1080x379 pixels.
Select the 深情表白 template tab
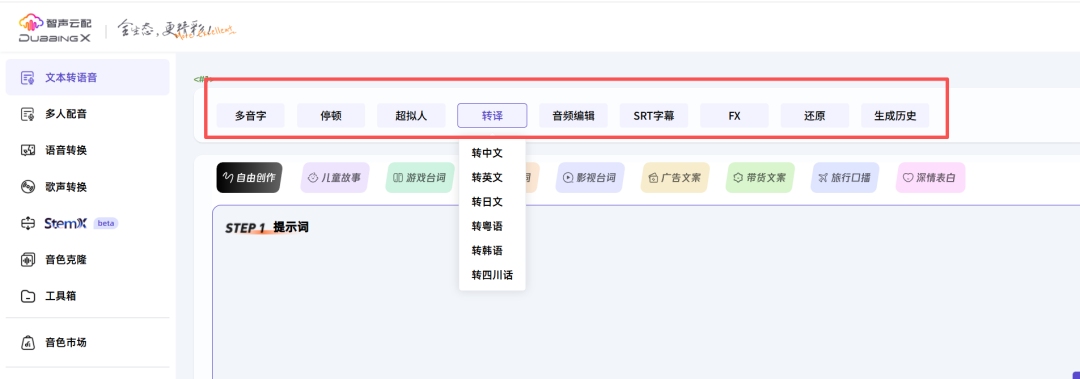click(x=931, y=178)
